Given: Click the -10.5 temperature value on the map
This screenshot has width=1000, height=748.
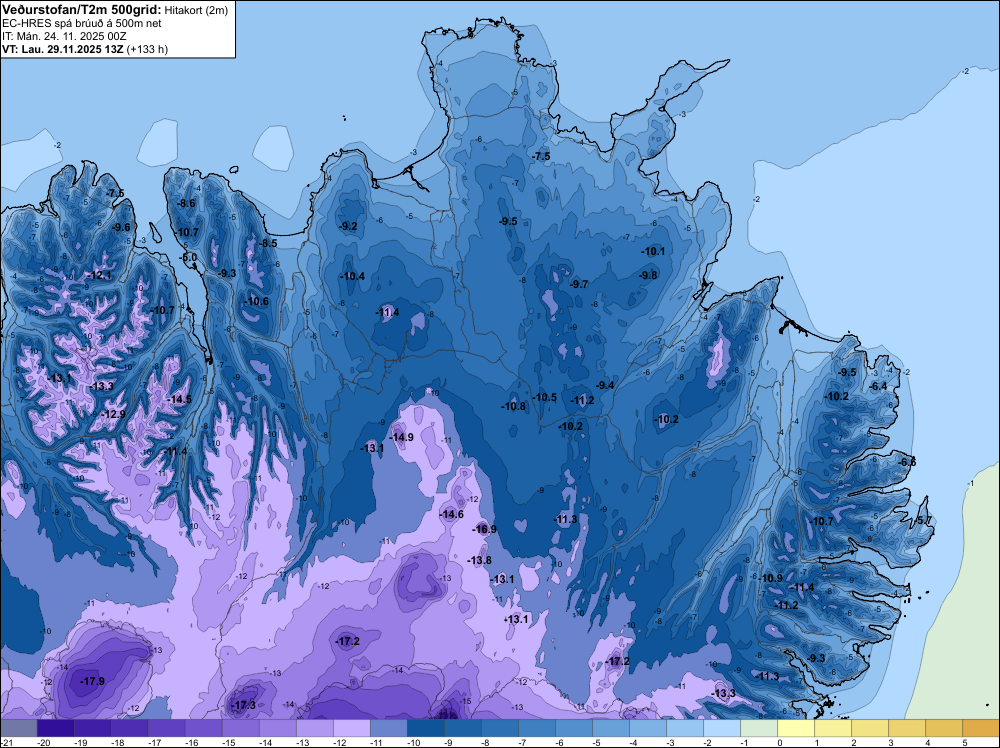Looking at the screenshot, I should (544, 397).
